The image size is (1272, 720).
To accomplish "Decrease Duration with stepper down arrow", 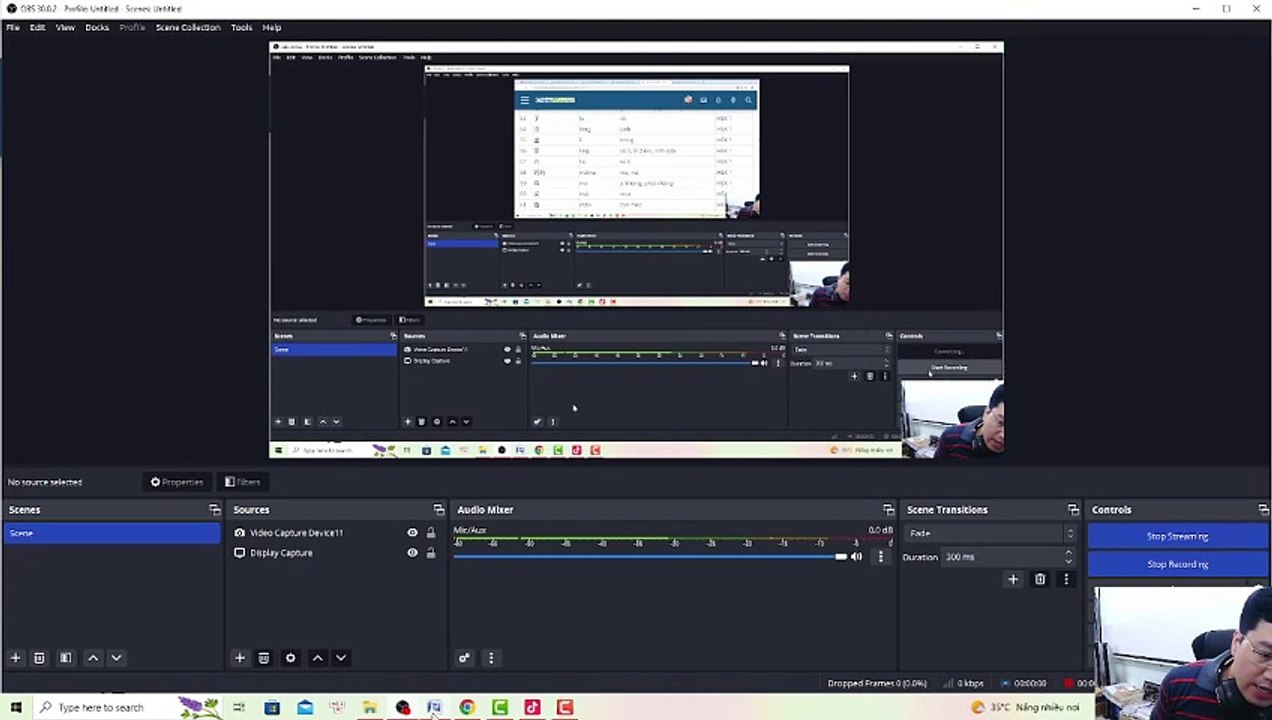I will click(1068, 561).
